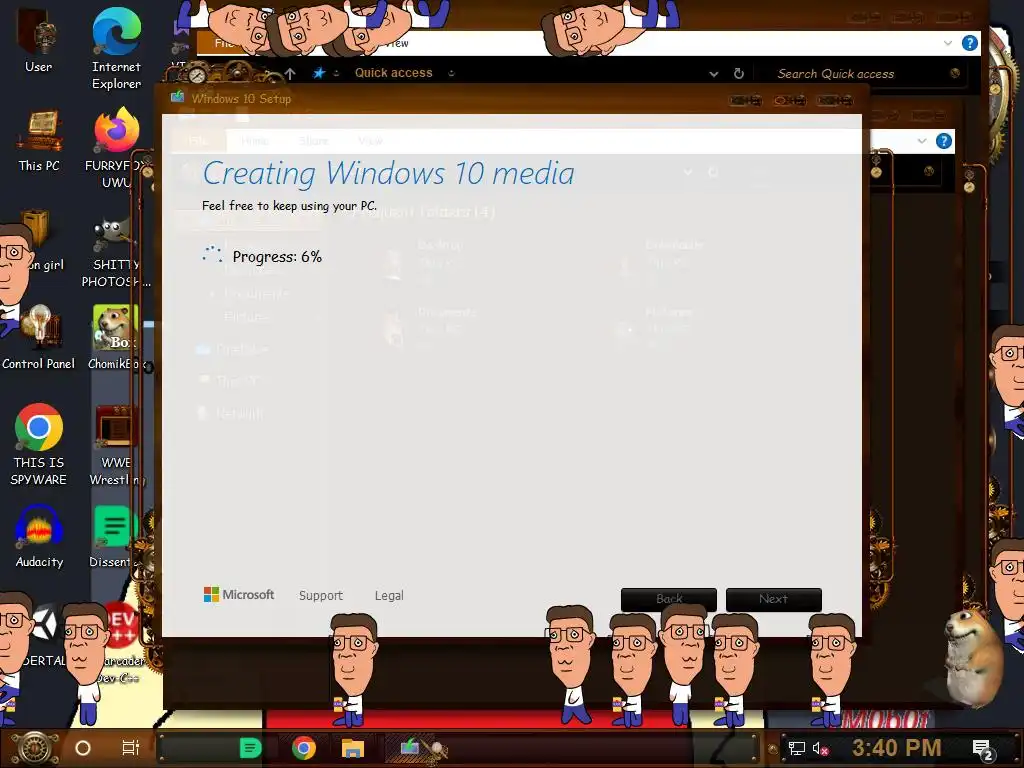Open the notification center icon
The height and width of the screenshot is (768, 1024).
click(x=982, y=750)
